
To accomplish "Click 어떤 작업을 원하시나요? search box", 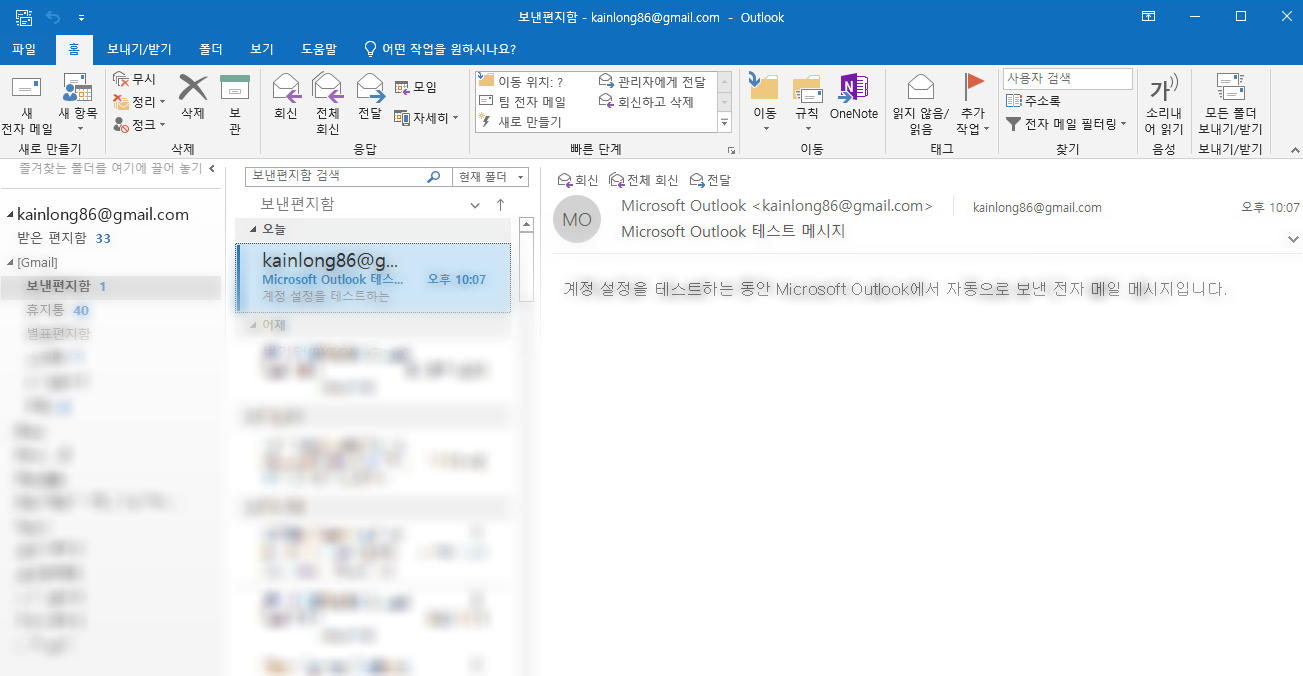I will [x=440, y=48].
